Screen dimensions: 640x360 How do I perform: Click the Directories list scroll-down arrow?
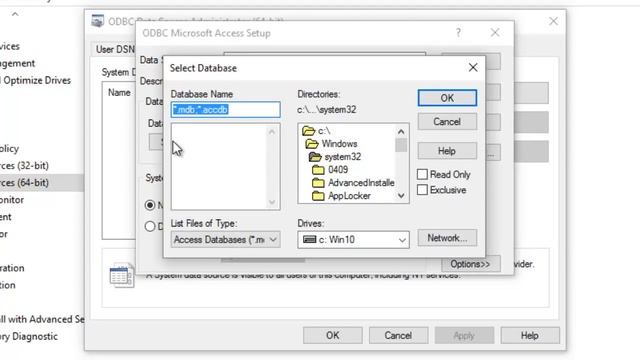(401, 196)
